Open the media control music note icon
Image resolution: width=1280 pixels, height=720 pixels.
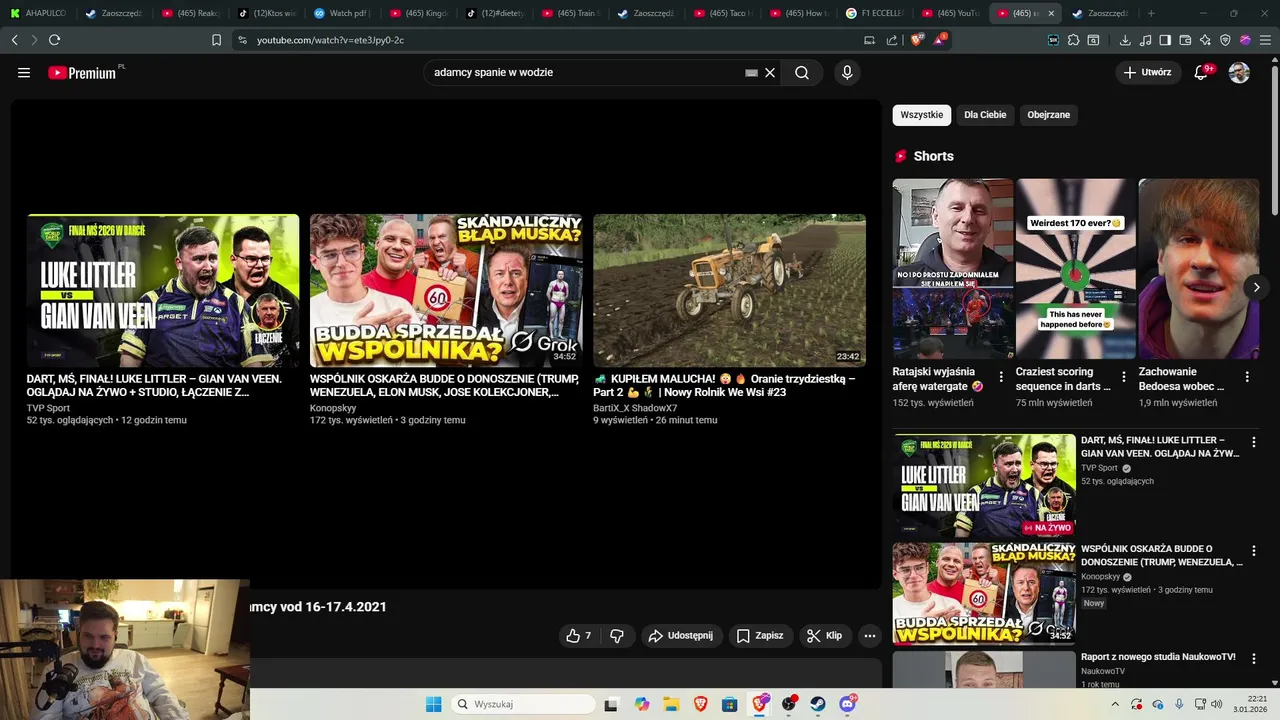tap(1145, 40)
